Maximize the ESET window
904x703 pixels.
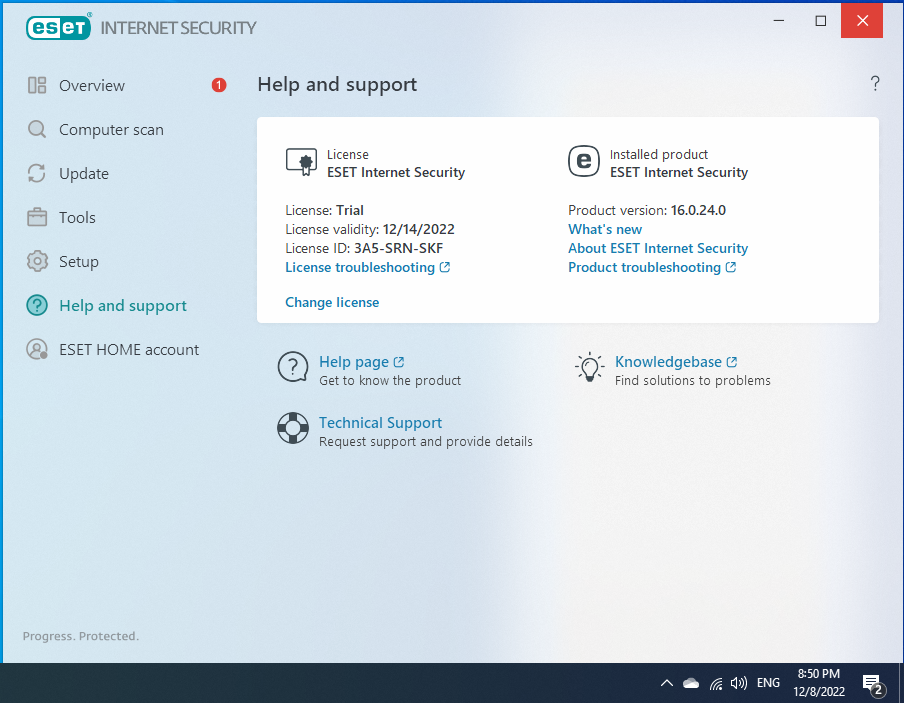[820, 21]
